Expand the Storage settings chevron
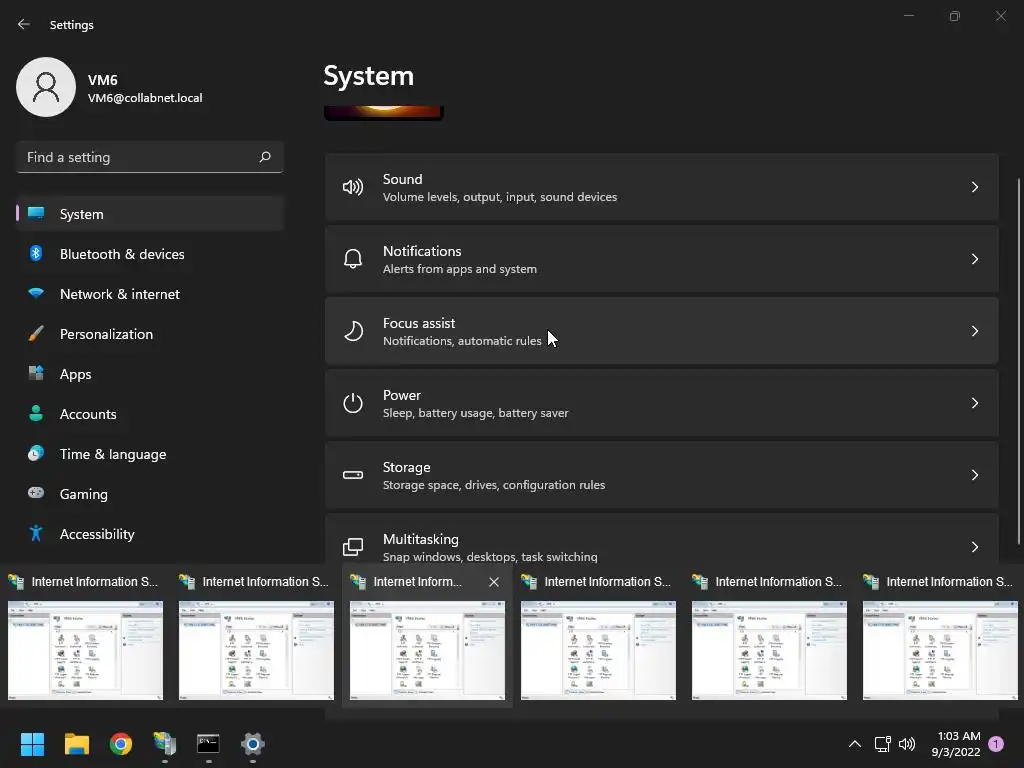 974,475
